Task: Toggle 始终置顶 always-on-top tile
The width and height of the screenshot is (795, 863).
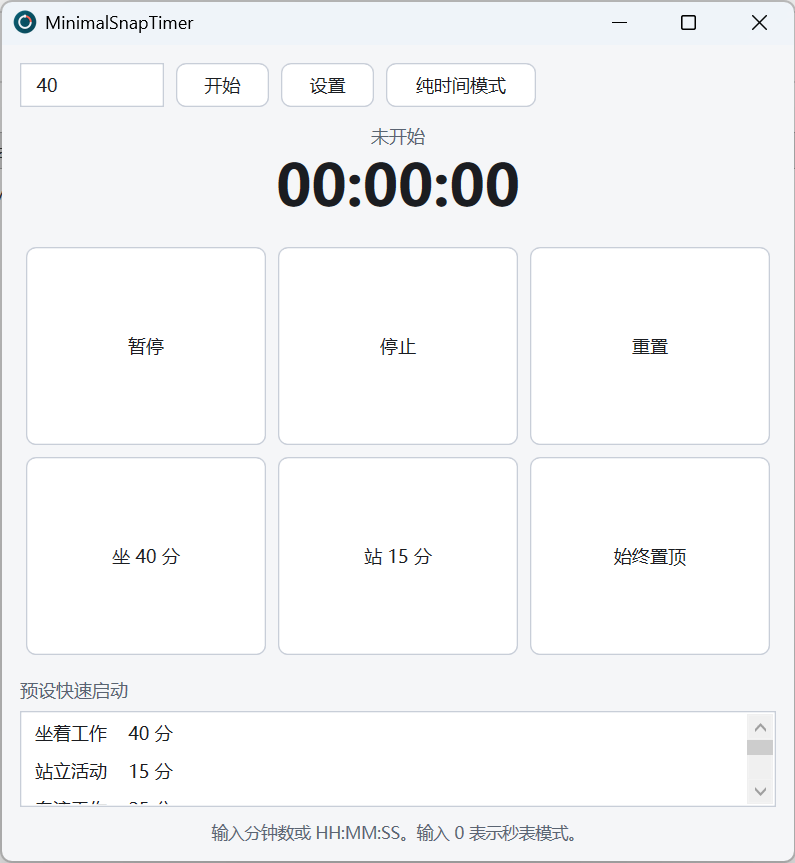Action: [650, 556]
